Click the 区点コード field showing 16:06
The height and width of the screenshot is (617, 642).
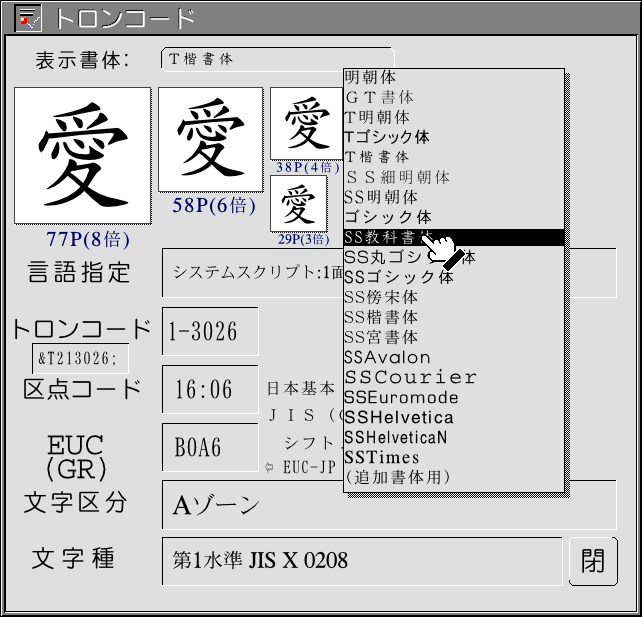209,389
